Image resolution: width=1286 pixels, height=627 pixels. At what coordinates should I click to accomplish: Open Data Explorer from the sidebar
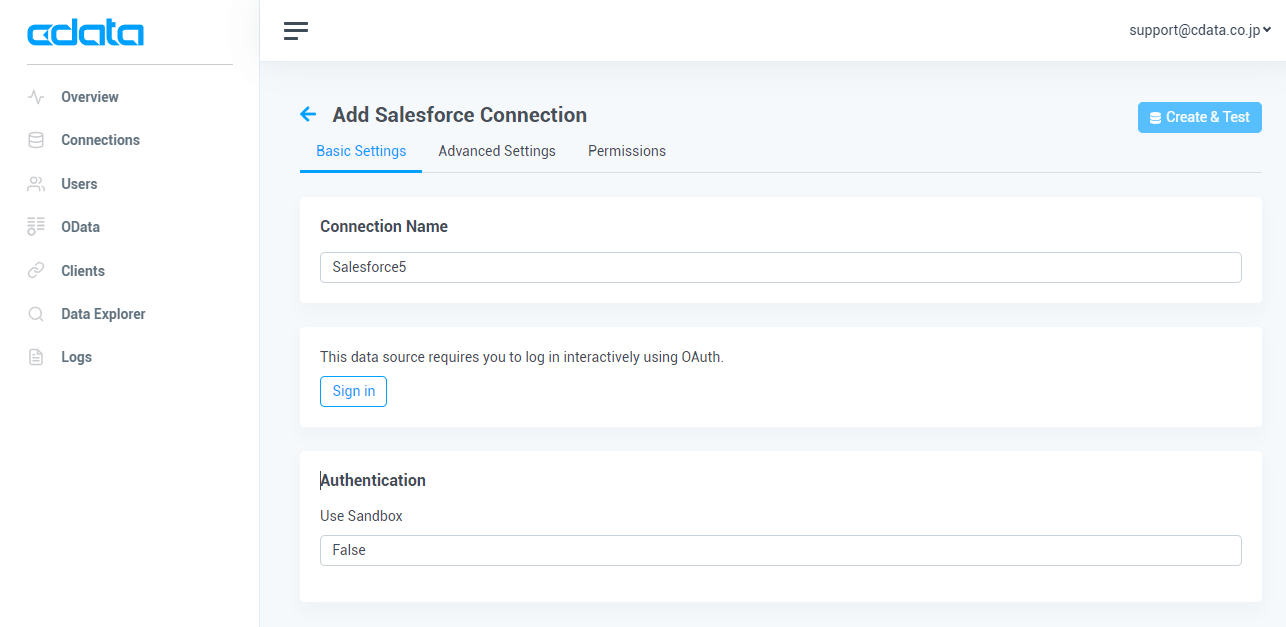103,314
